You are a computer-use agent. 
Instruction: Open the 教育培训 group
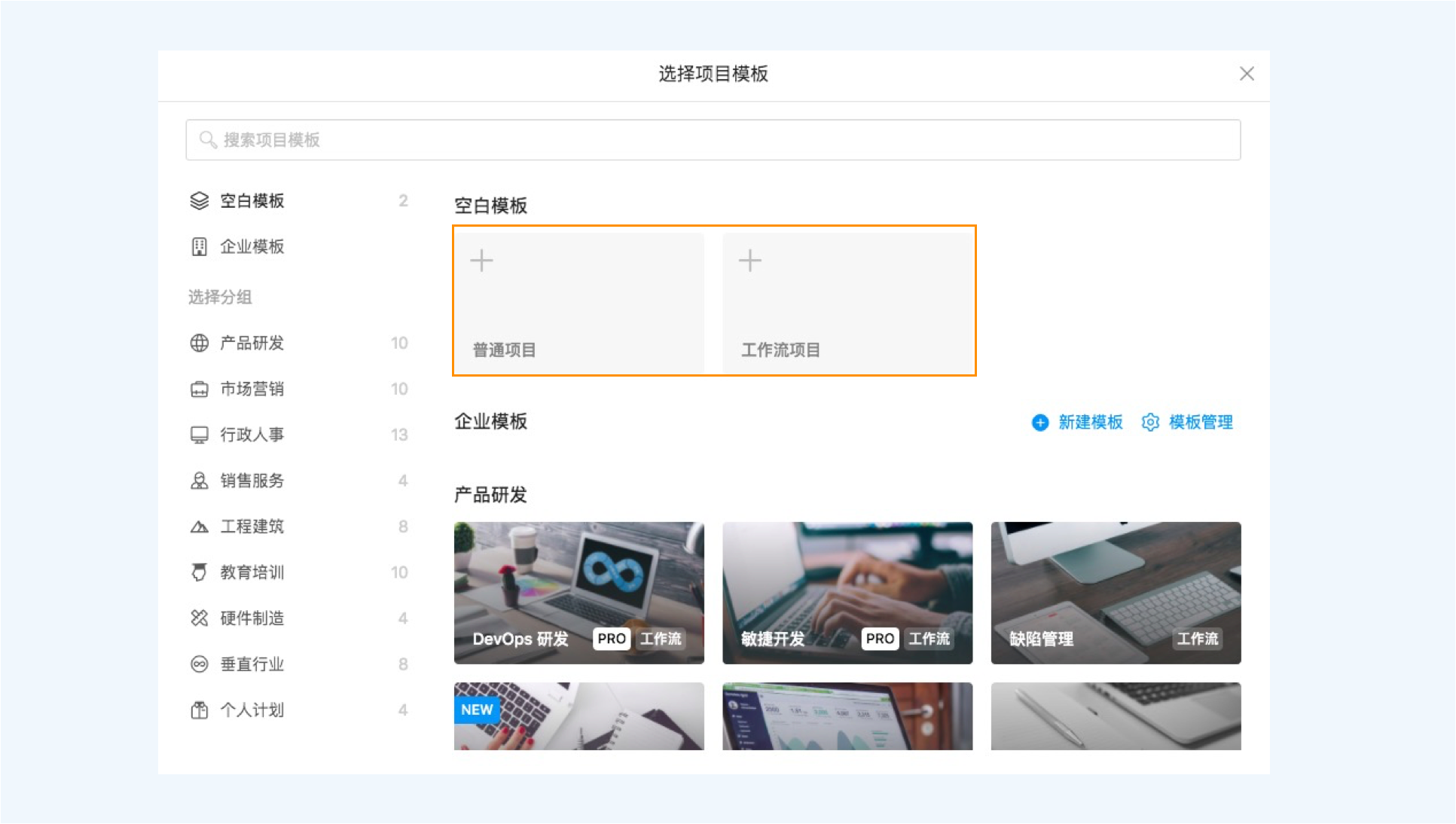point(299,572)
